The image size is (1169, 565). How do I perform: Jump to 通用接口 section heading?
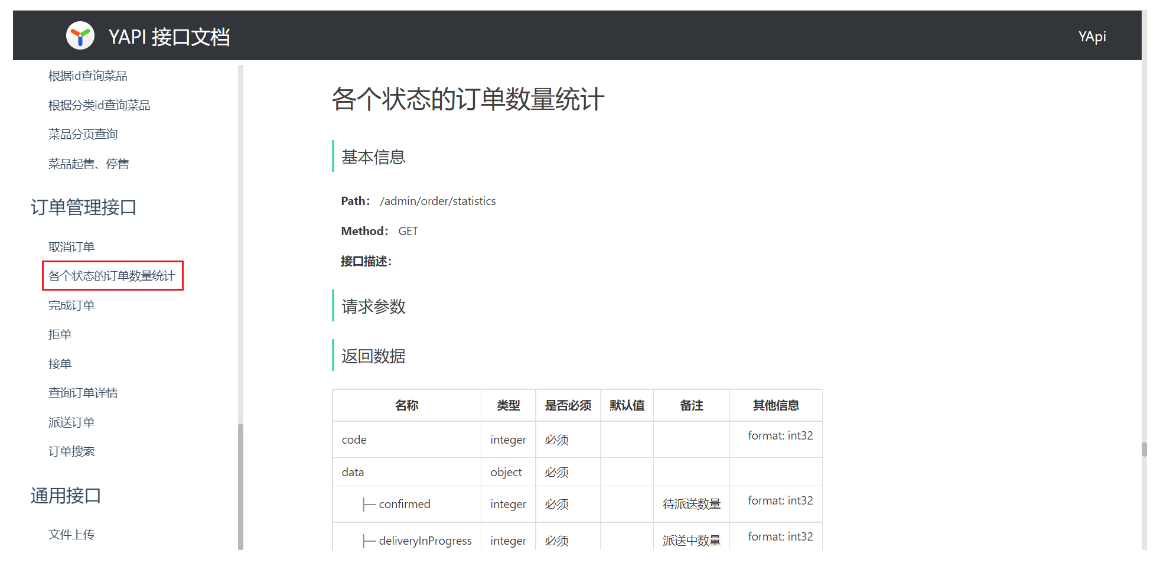click(x=66, y=496)
